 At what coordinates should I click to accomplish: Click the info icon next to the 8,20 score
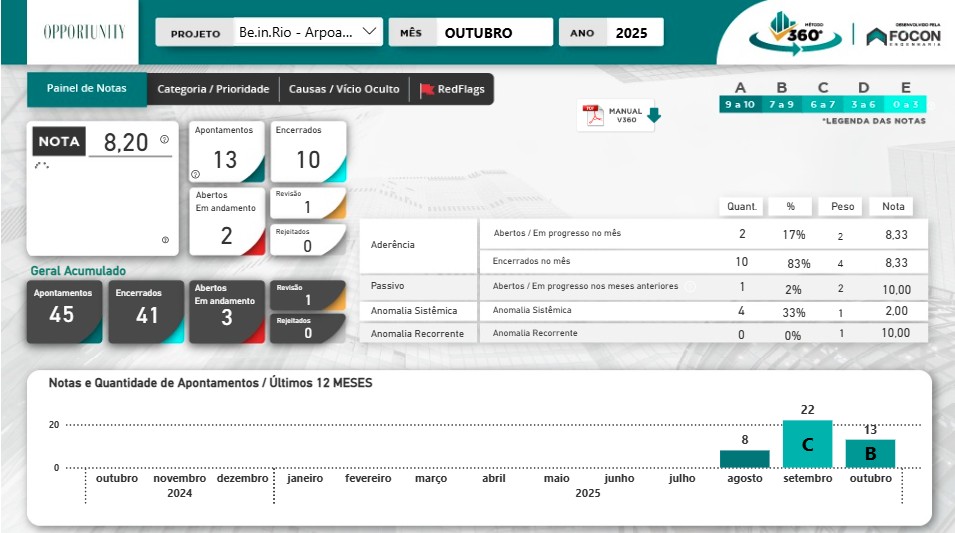point(164,140)
